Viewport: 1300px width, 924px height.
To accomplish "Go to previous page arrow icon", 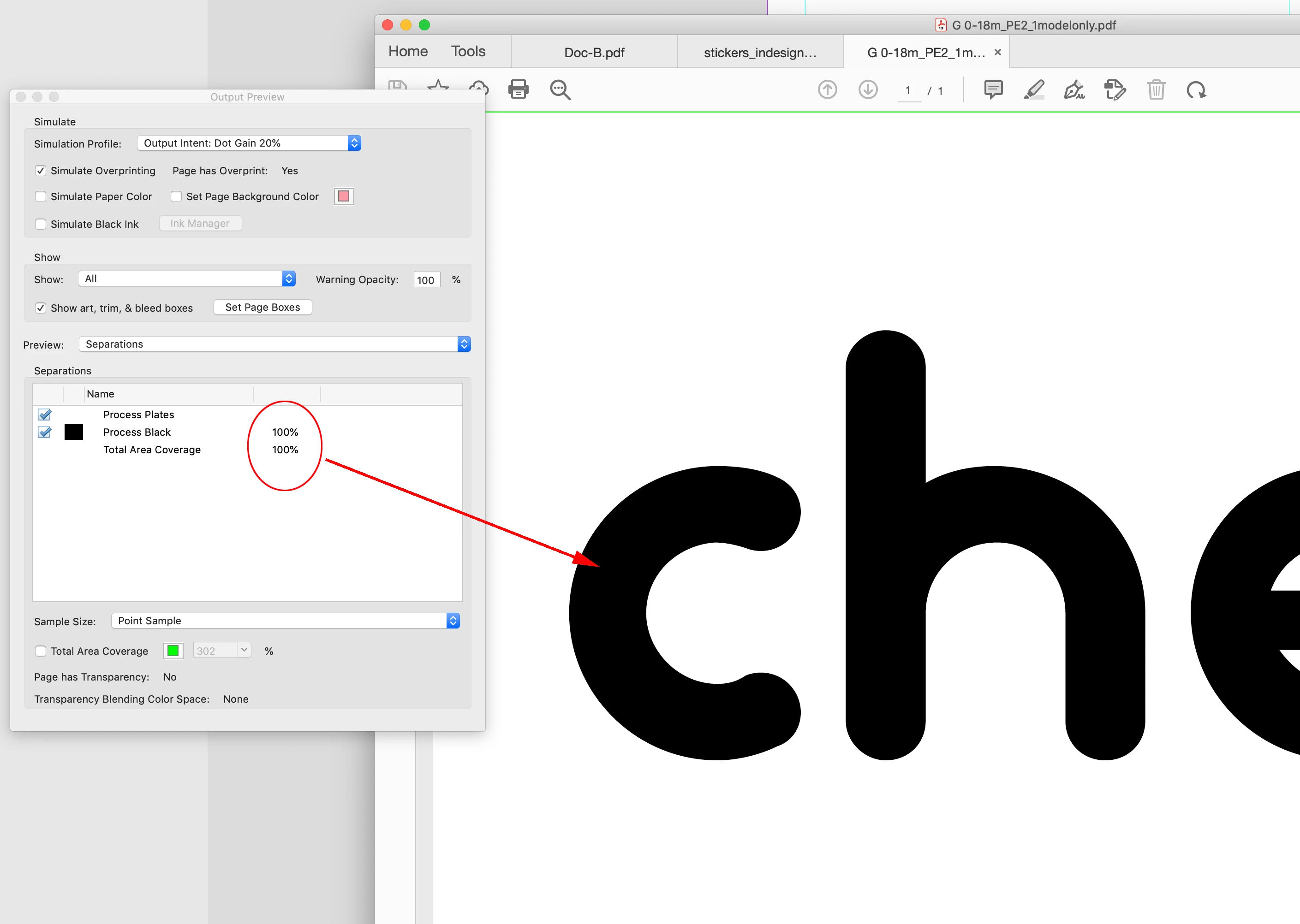I will [827, 89].
